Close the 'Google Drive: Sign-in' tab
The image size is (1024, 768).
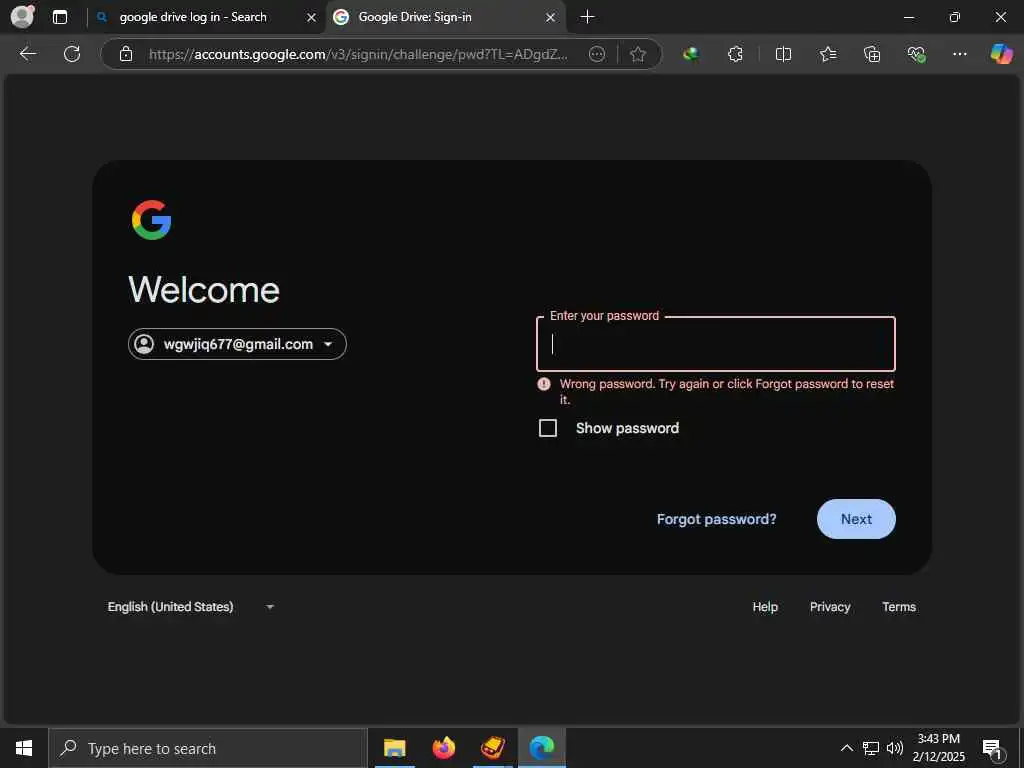click(551, 18)
